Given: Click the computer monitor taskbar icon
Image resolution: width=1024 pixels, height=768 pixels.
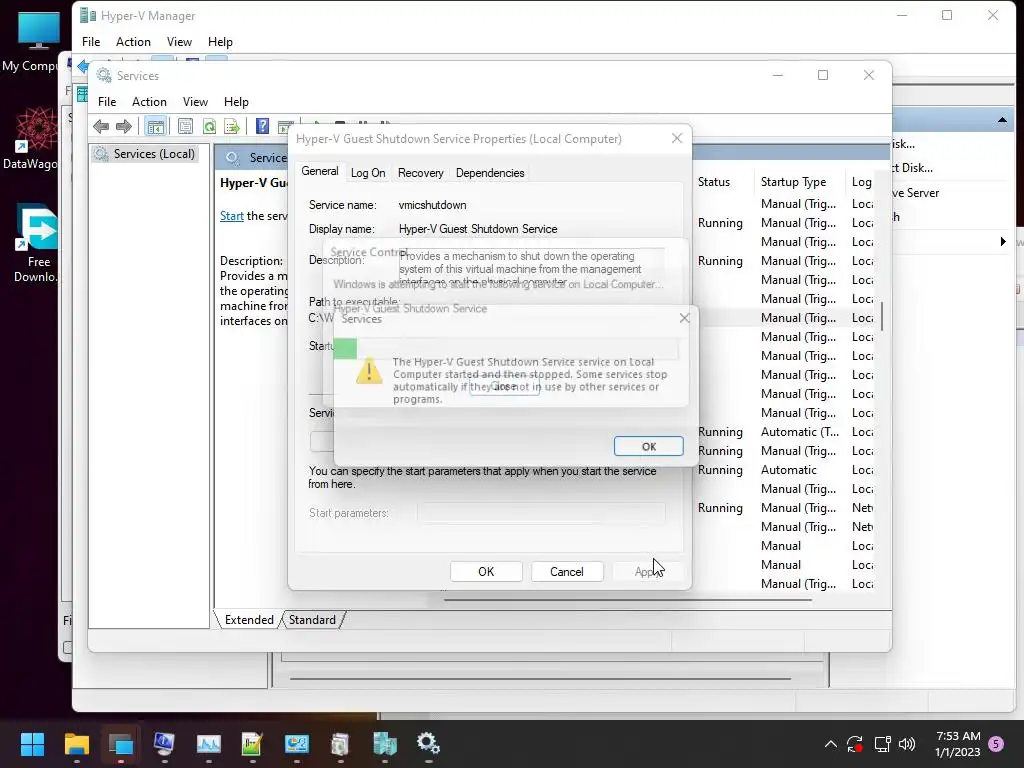Looking at the screenshot, I should 164,744.
